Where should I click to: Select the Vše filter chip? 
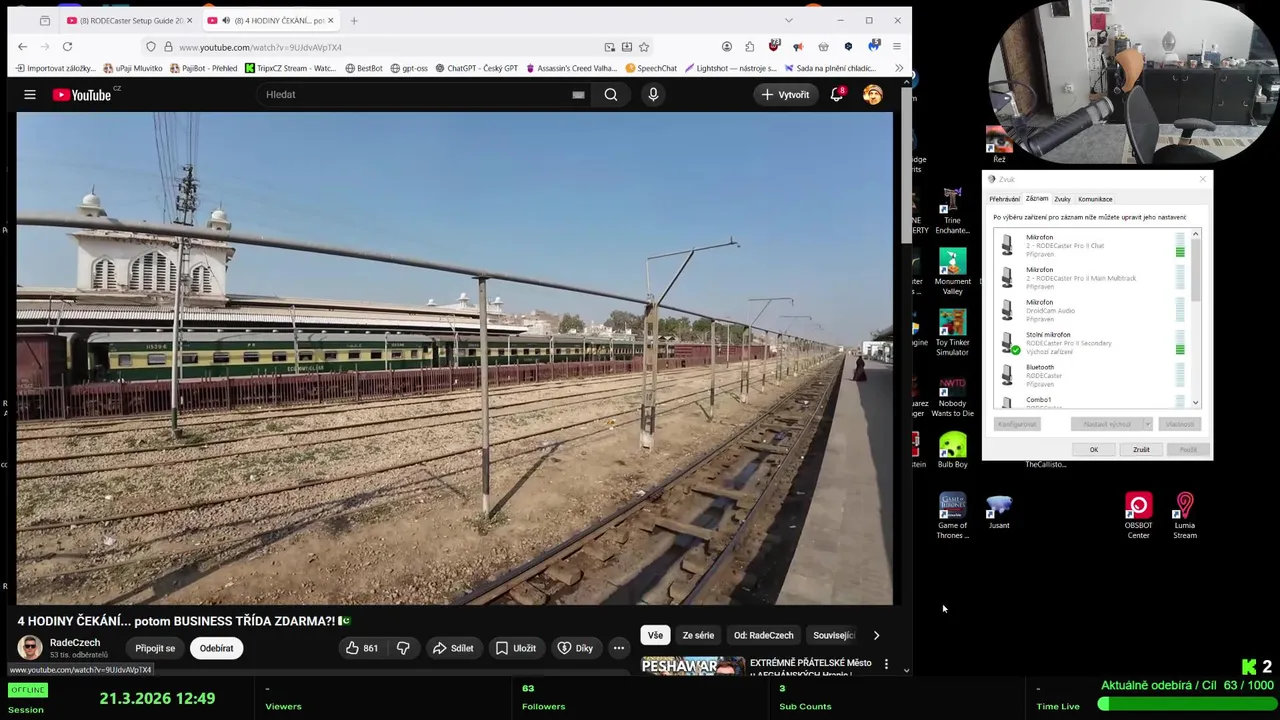[655, 635]
